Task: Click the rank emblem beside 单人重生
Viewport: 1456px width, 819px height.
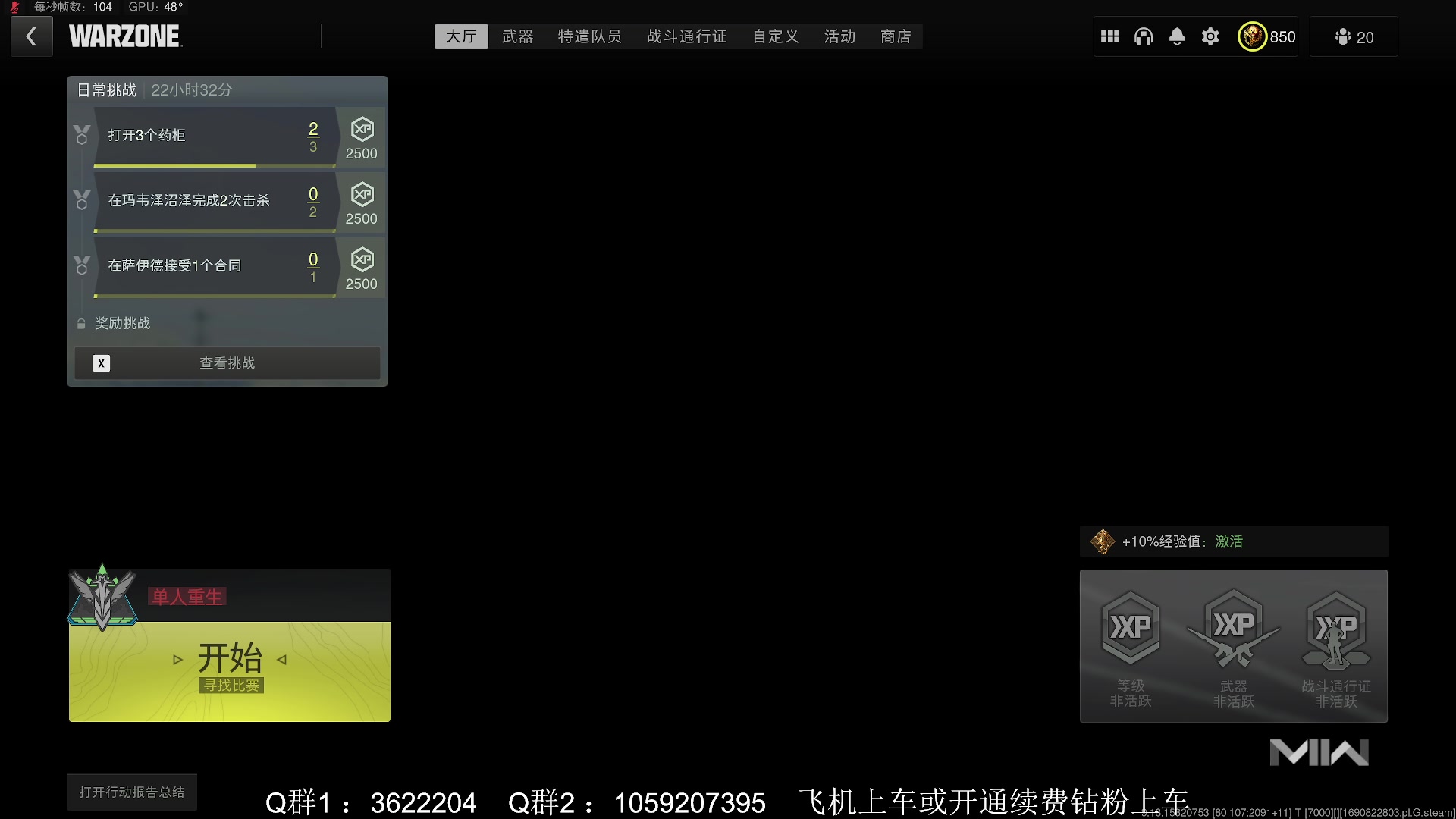Action: pos(102,598)
